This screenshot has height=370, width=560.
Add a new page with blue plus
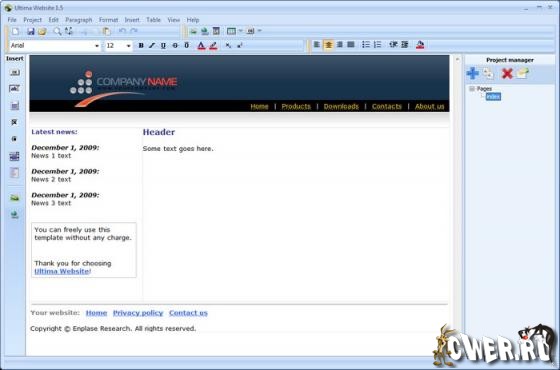click(x=472, y=73)
